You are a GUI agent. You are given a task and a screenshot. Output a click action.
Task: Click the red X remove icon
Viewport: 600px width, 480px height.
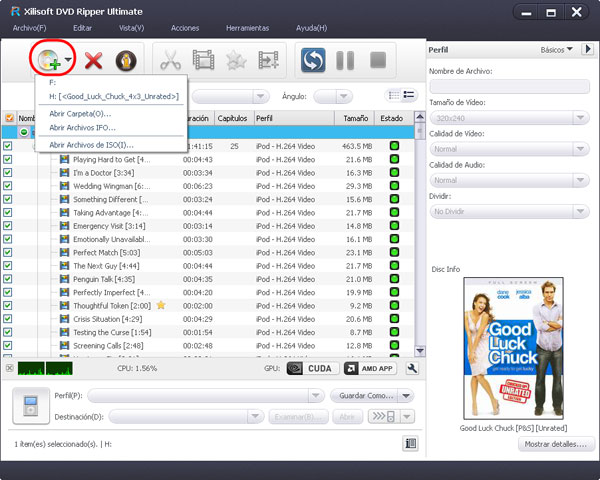coord(94,61)
